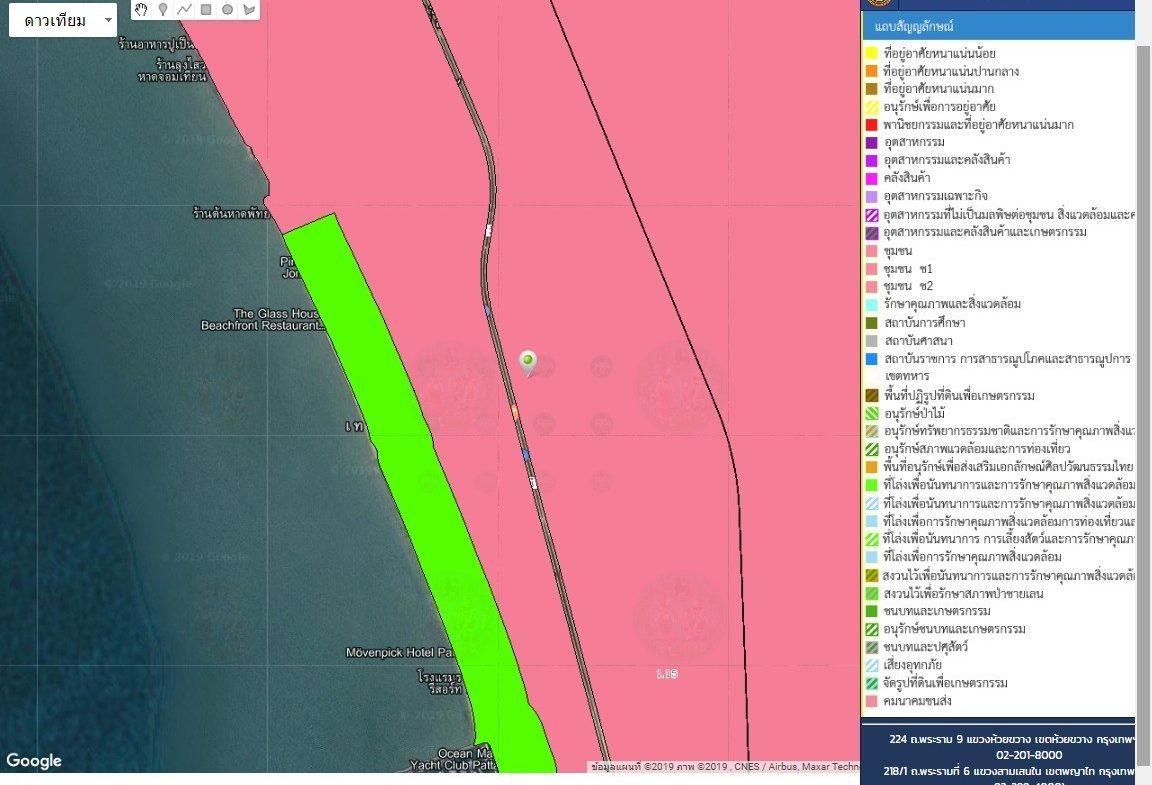The height and width of the screenshot is (785, 1152).
Task: Click the green location pin on map
Action: [x=528, y=362]
